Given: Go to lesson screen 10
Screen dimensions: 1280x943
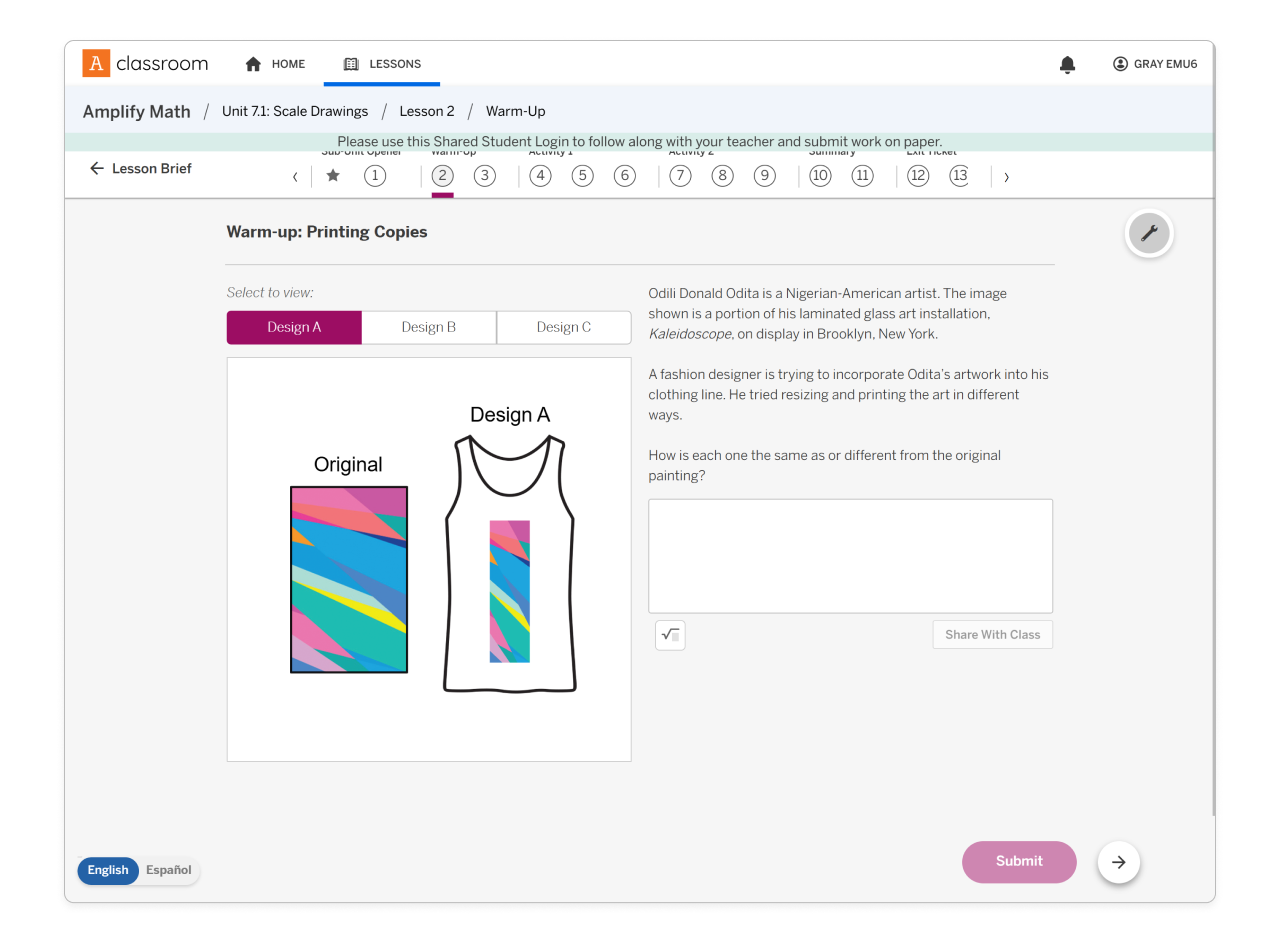Looking at the screenshot, I should 820,176.
